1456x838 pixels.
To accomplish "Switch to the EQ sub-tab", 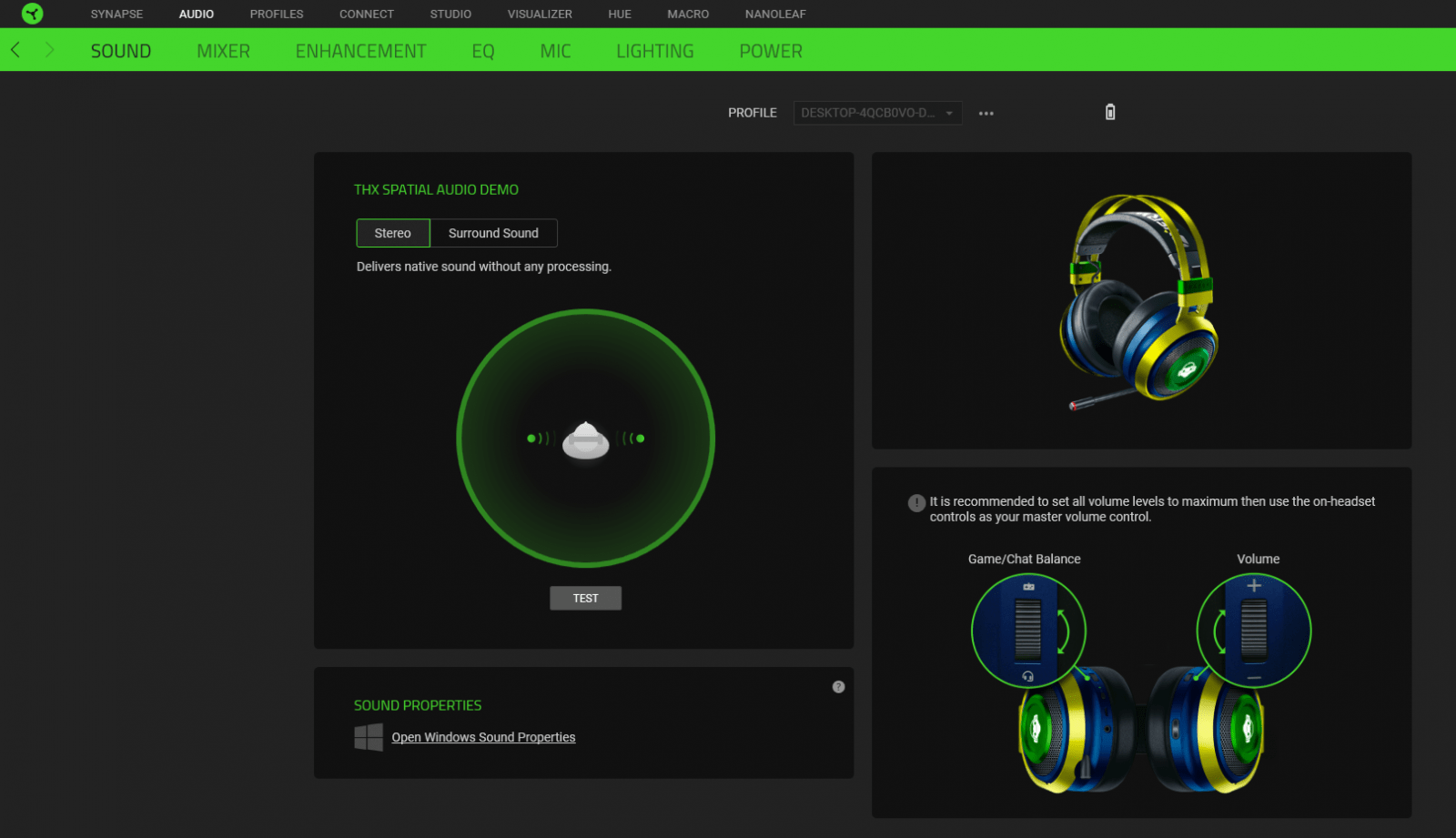I will click(483, 51).
